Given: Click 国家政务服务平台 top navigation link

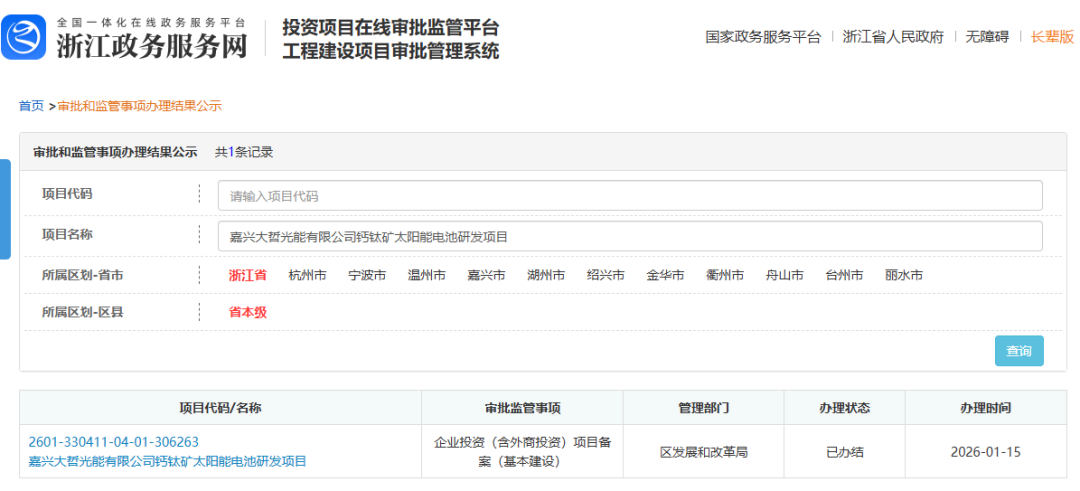Looking at the screenshot, I should [763, 37].
